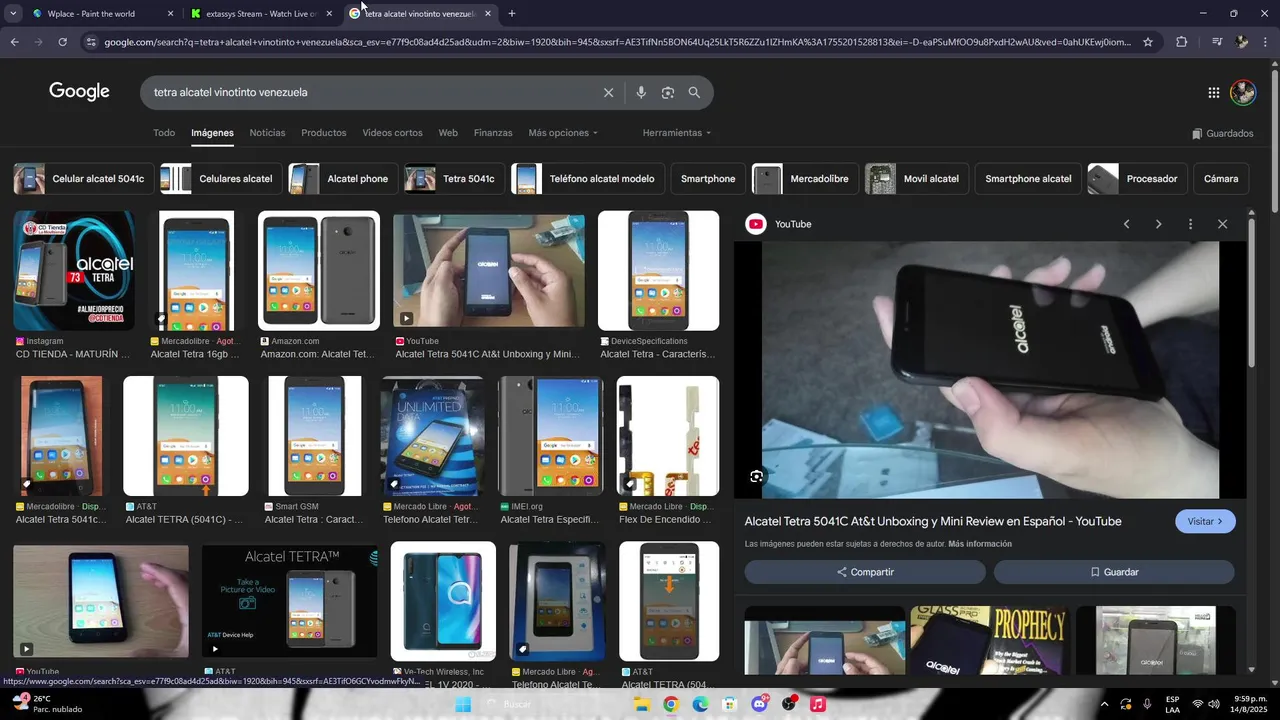Open Chrome extensions puzzle icon
This screenshot has width=1280, height=720.
click(1181, 42)
